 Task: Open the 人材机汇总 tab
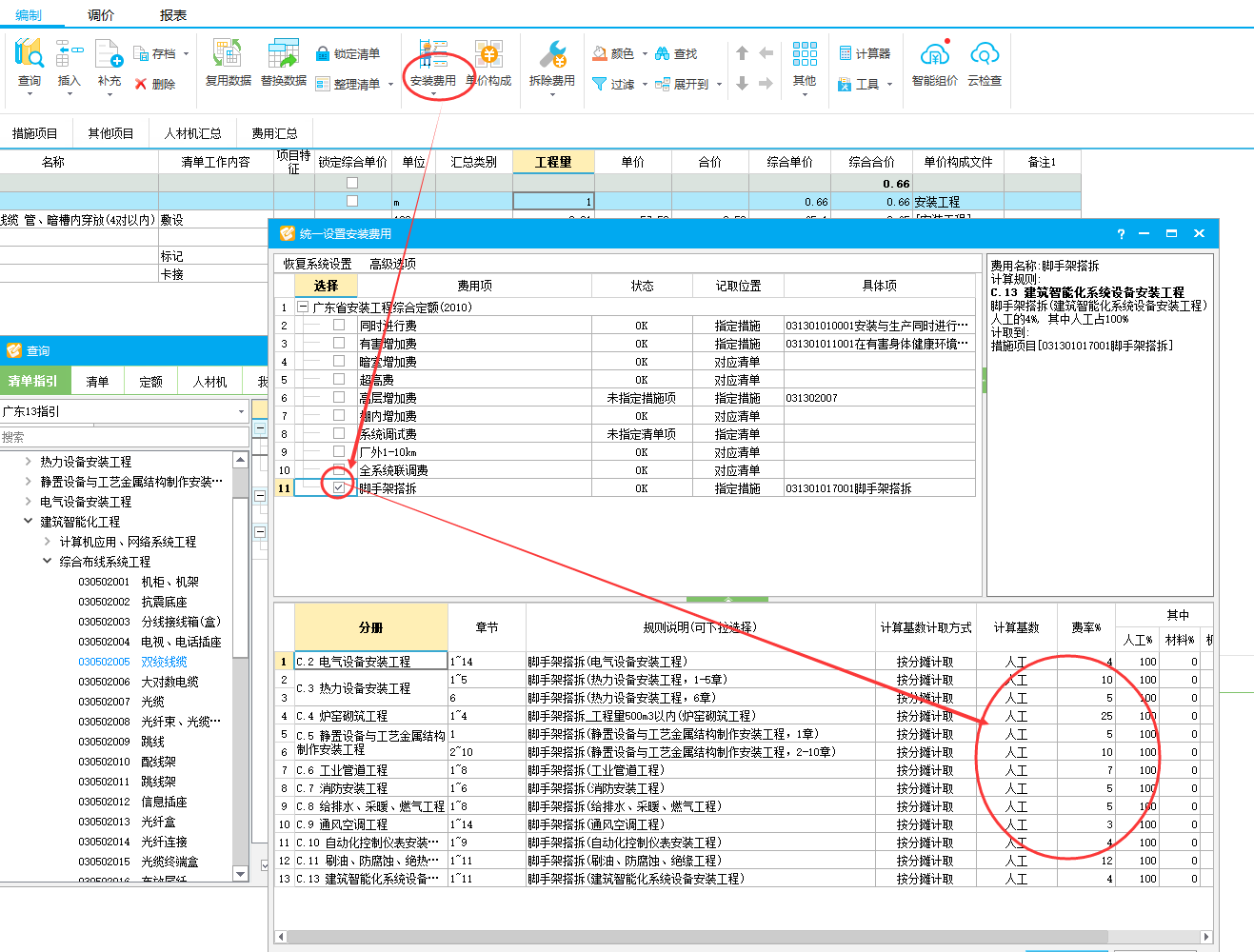click(x=193, y=133)
